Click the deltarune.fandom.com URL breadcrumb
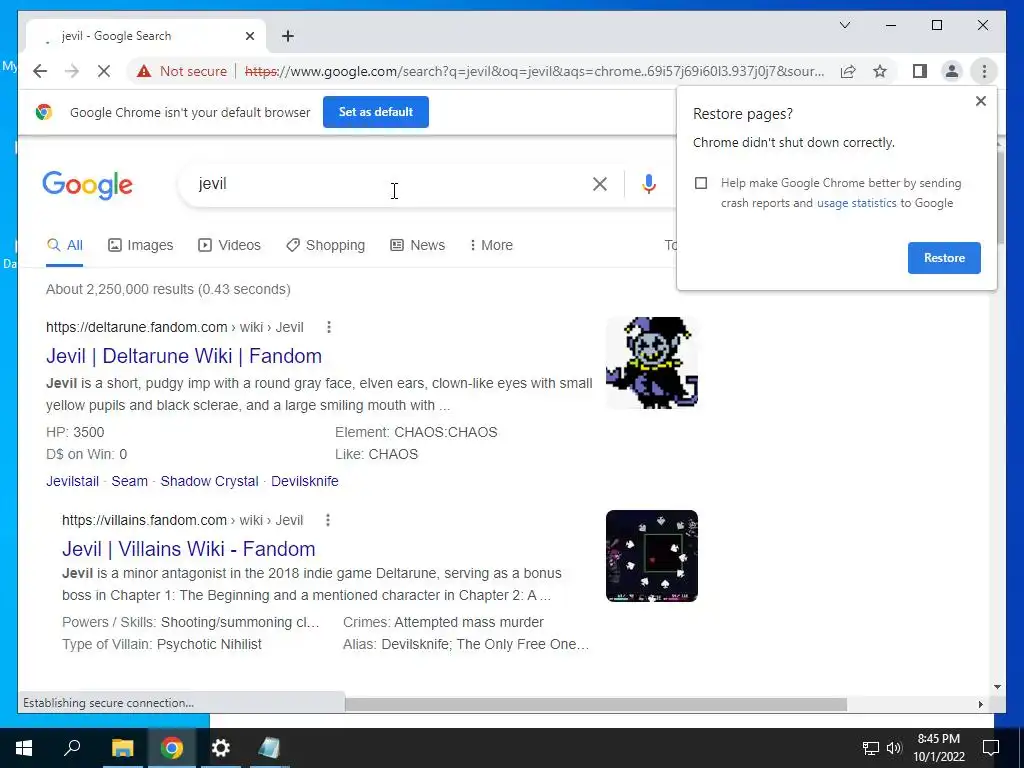Screen dimensions: 1024x768 (174, 327)
